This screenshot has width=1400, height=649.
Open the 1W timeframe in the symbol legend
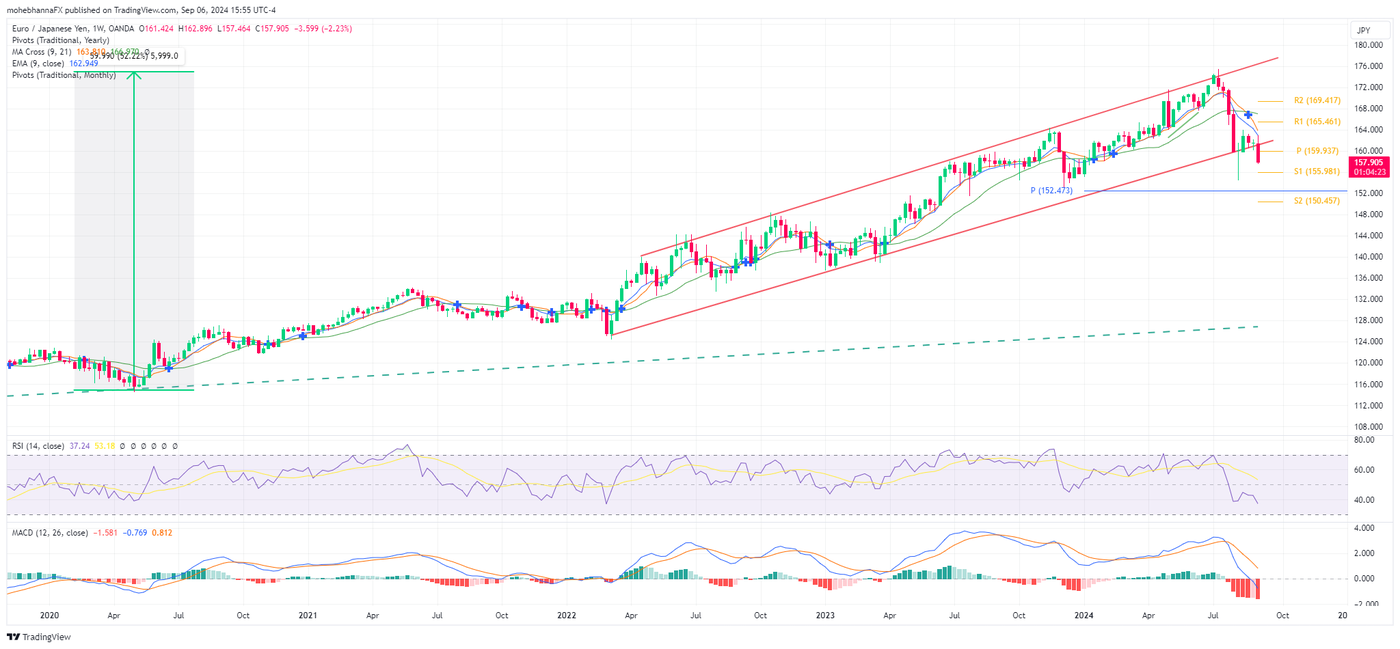pos(96,28)
